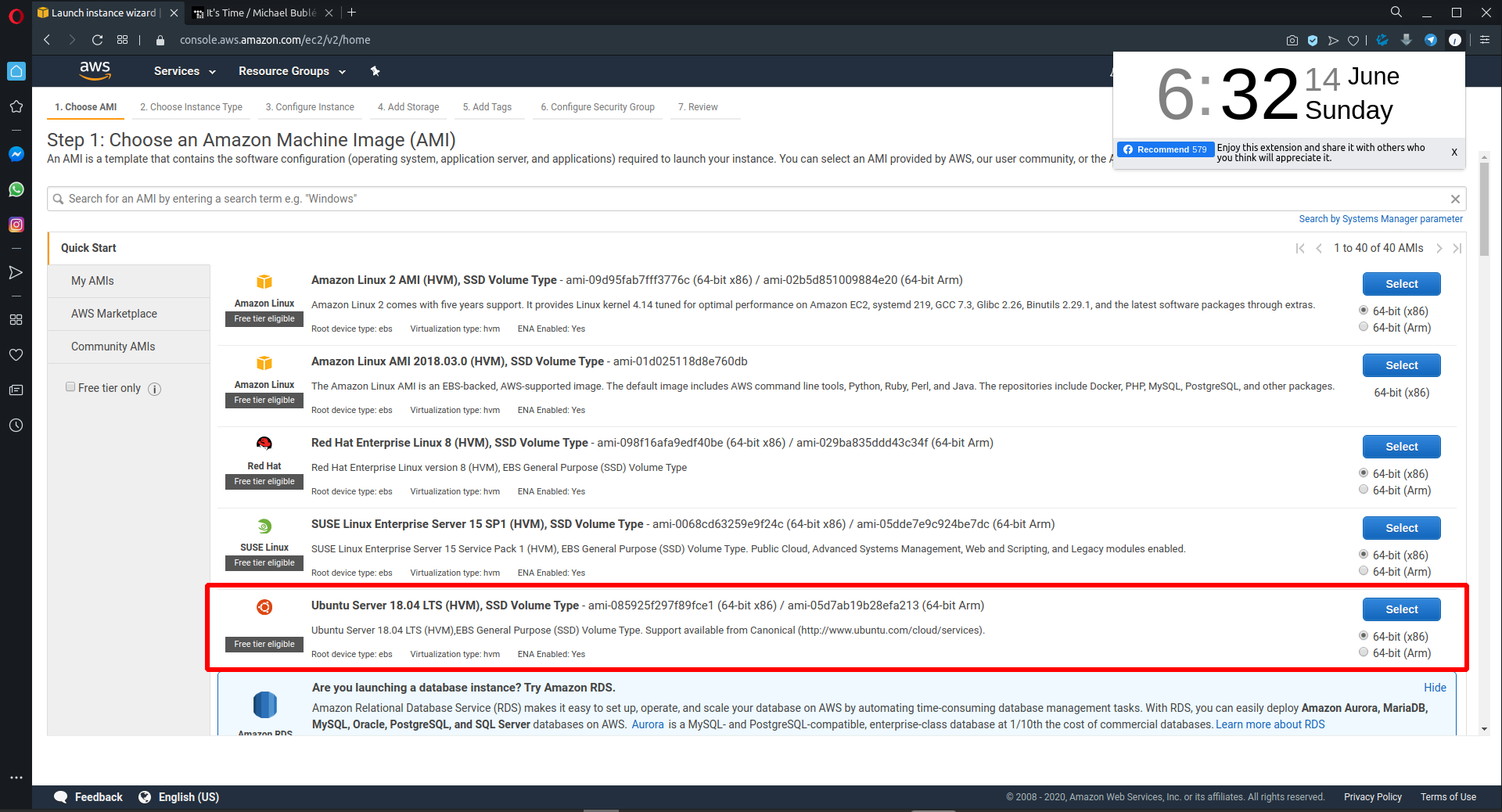Open Messenger from the Opera sidebar
Viewport: 1502px width, 812px height.
point(16,154)
